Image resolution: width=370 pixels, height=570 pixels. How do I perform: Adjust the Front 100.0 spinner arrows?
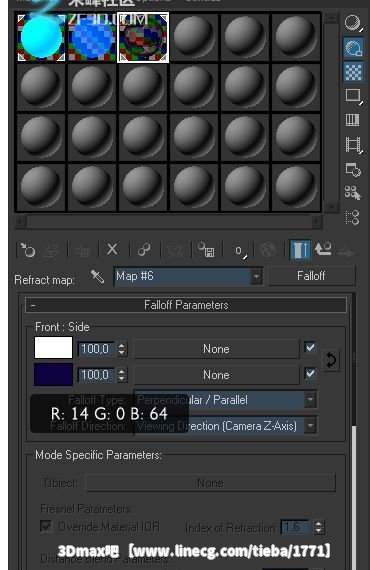122,349
